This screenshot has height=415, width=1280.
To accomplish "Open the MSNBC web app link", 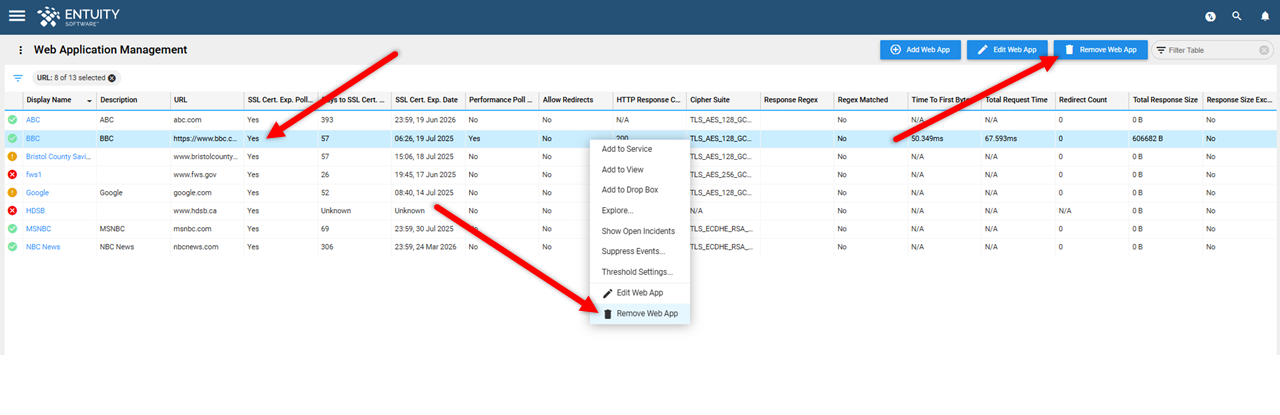I will (39, 229).
